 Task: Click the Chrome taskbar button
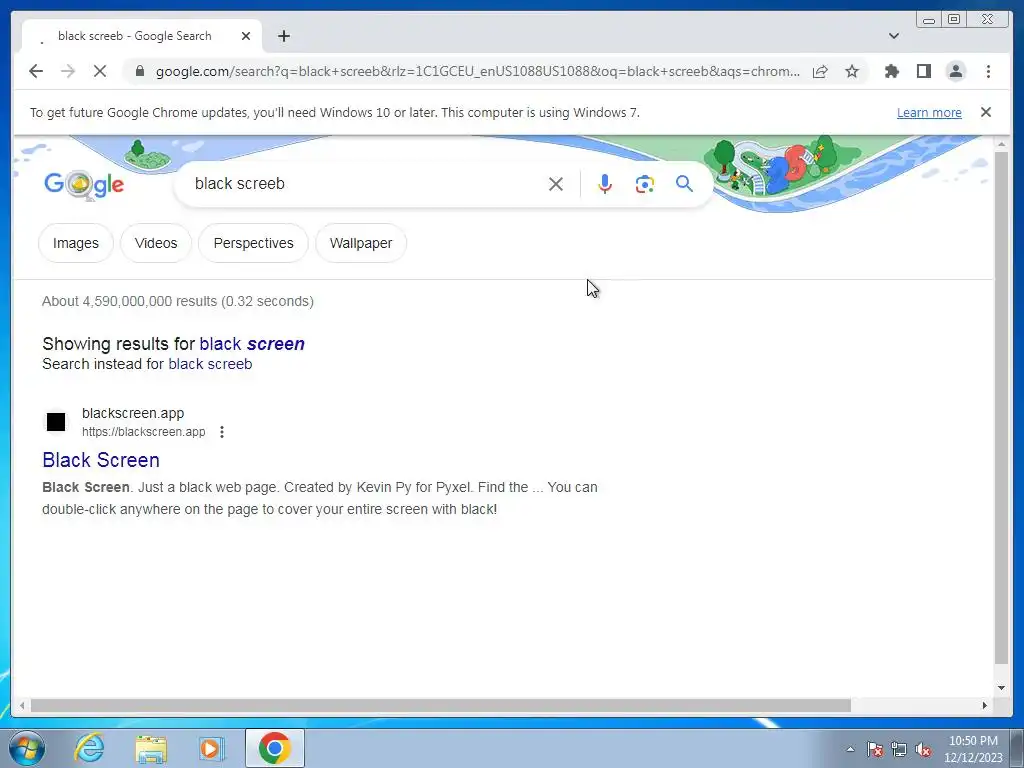274,748
